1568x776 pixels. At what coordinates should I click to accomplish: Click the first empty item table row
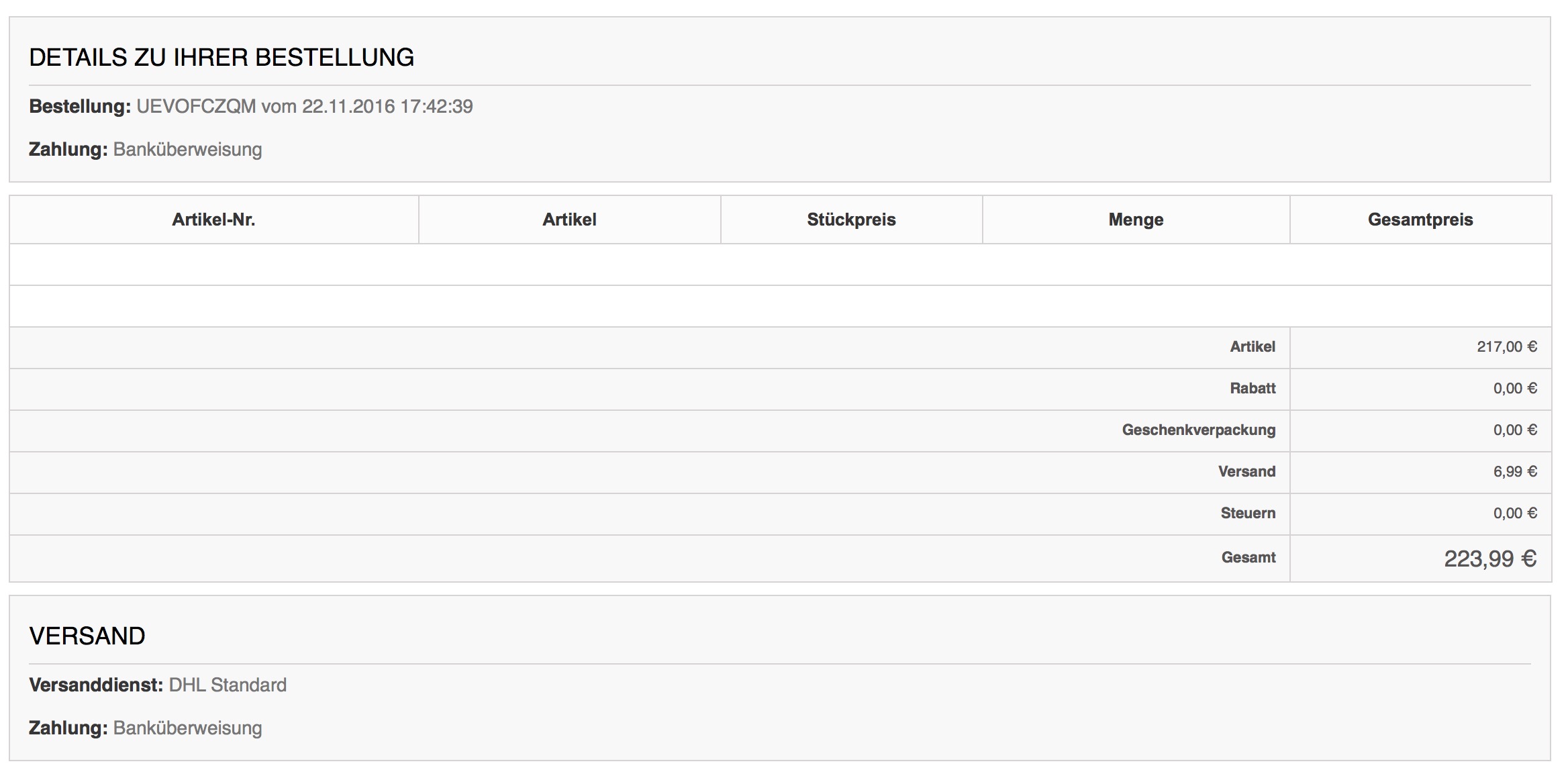[x=780, y=264]
